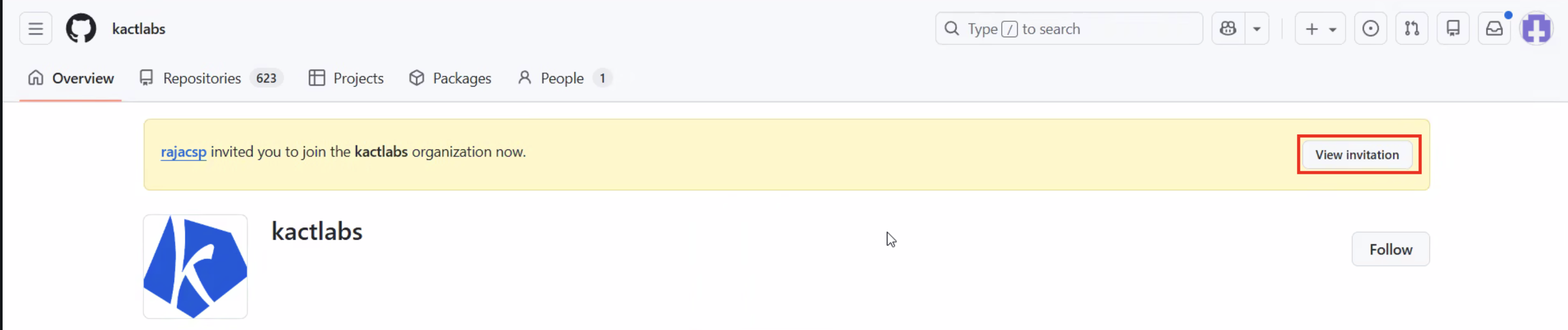This screenshot has height=330, width=1568.
Task: Switch to the Overview tab
Action: (71, 78)
